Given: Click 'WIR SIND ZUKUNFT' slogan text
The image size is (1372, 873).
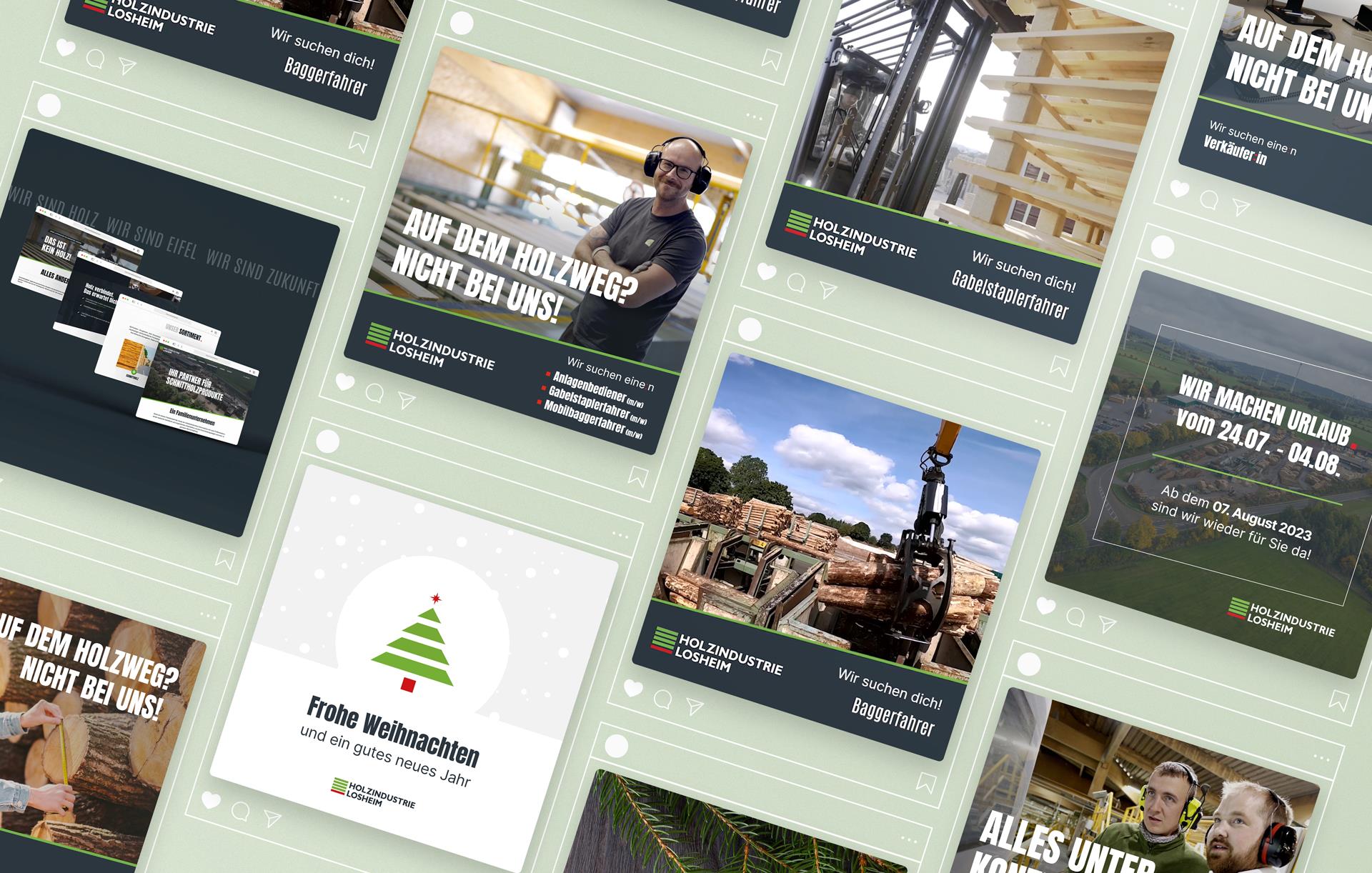Looking at the screenshot, I should [x=262, y=273].
